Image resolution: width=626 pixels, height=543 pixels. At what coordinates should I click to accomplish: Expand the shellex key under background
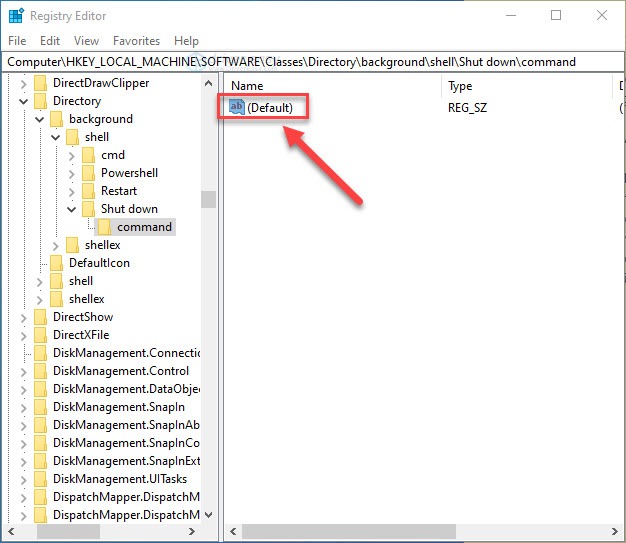click(55, 246)
